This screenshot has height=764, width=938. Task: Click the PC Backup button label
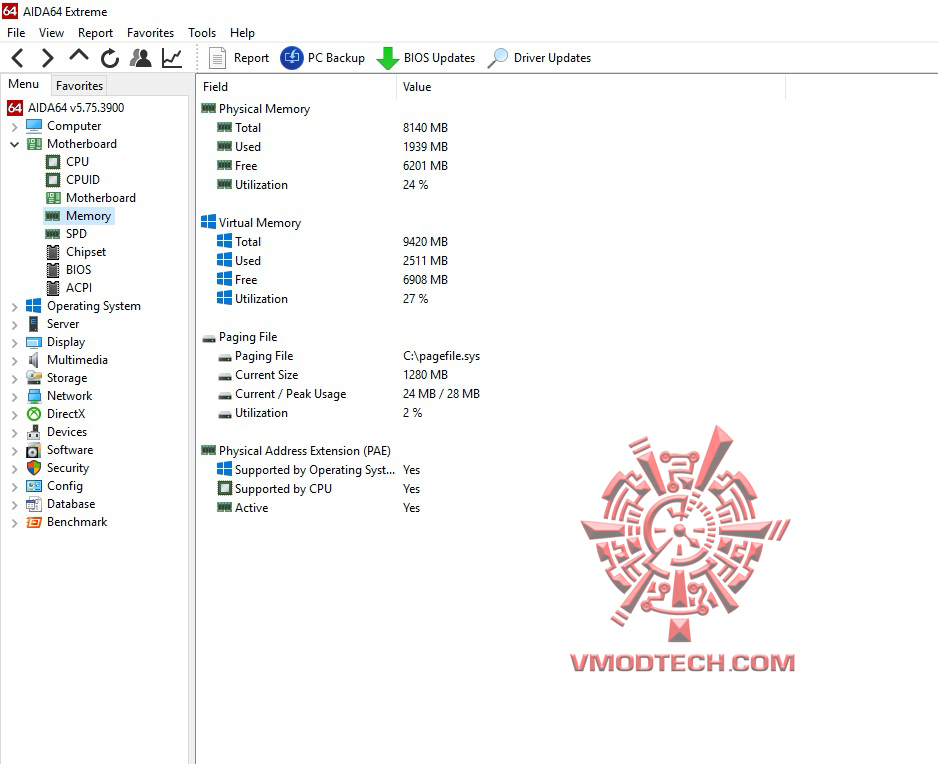pyautogui.click(x=336, y=58)
